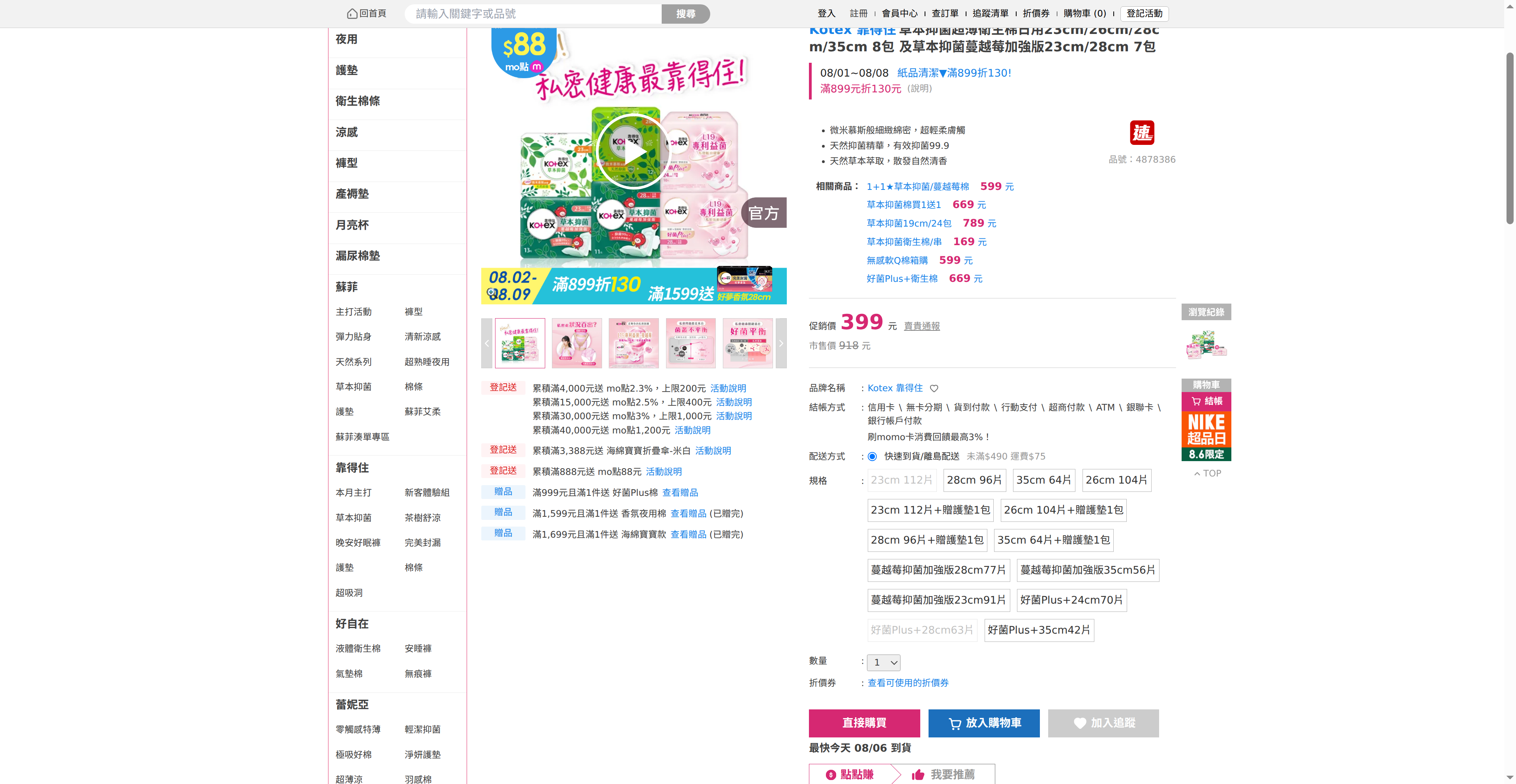
Task: Open the 月亮杯 category in the sidebar
Action: pos(352,225)
